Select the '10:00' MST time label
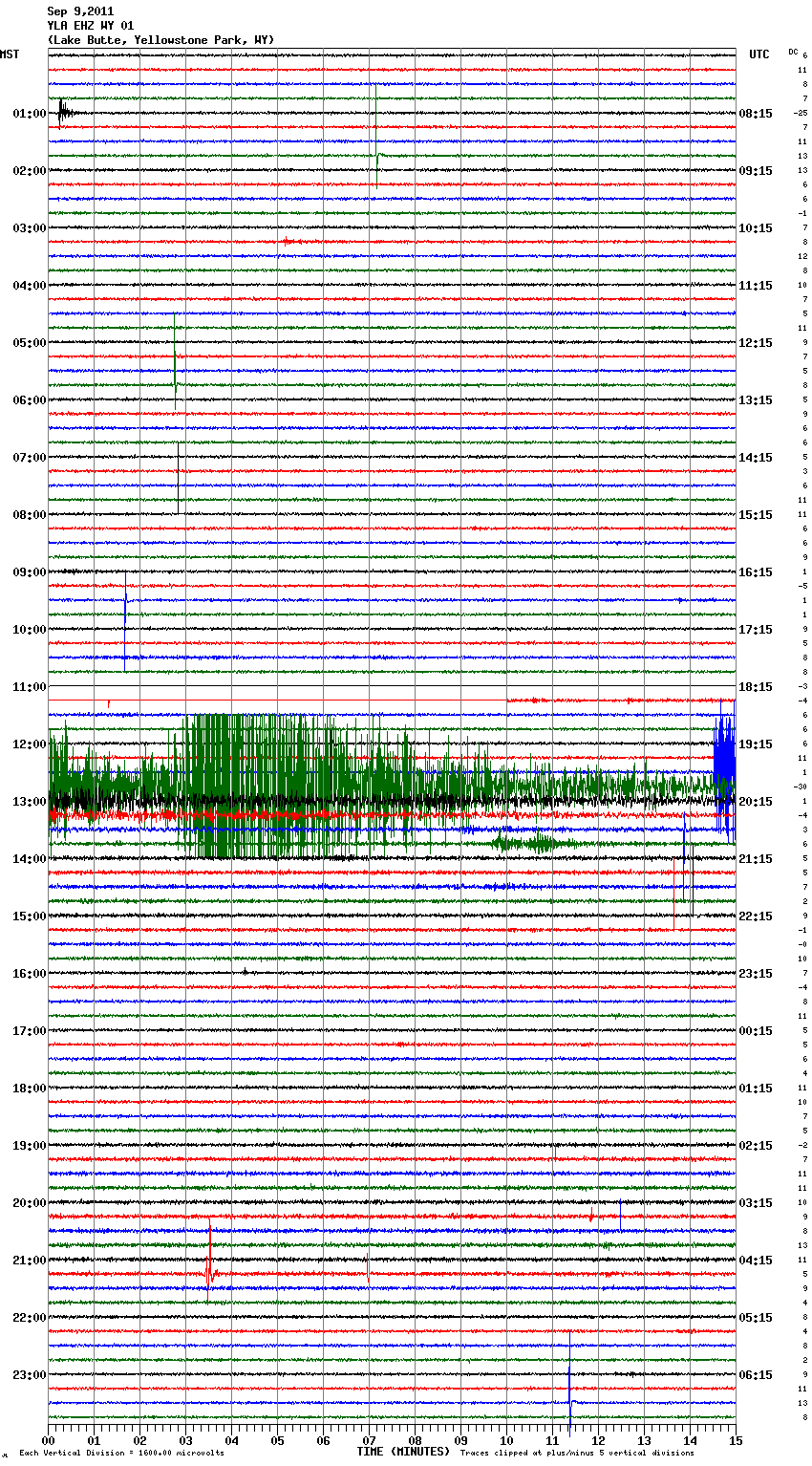This screenshot has height=1466, width=812. tap(29, 630)
